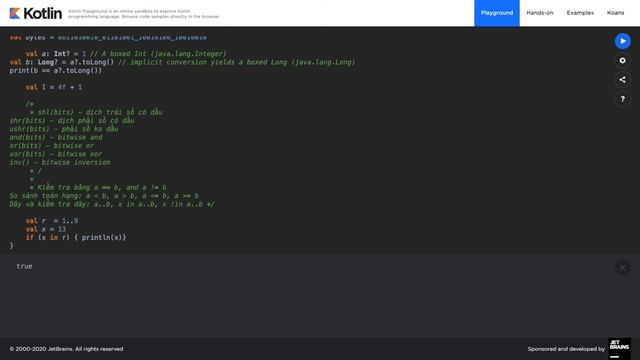Click the JetBrains copyright text
This screenshot has width=640, height=360.
point(66,349)
